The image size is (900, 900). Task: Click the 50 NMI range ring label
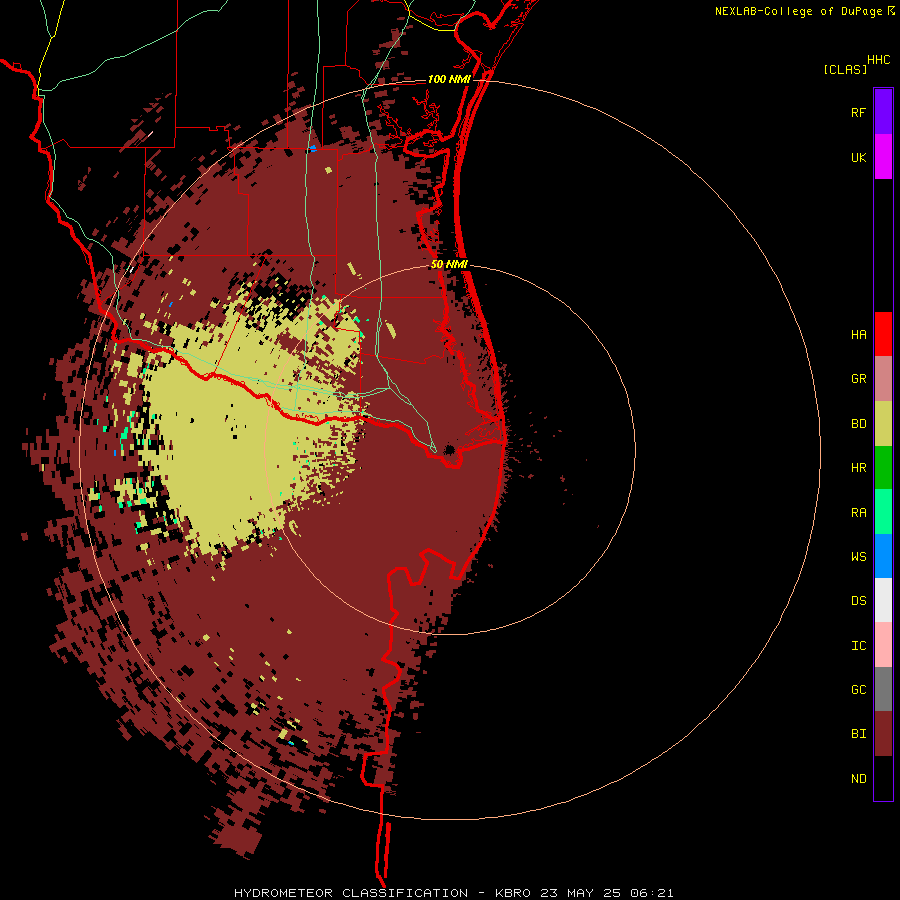[449, 264]
